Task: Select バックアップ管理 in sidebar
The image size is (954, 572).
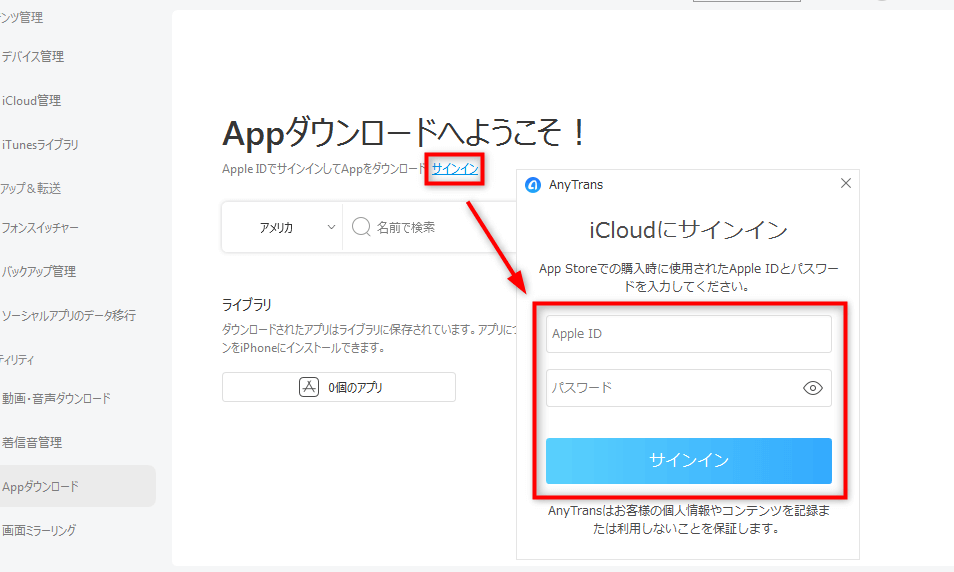Action: tap(39, 272)
